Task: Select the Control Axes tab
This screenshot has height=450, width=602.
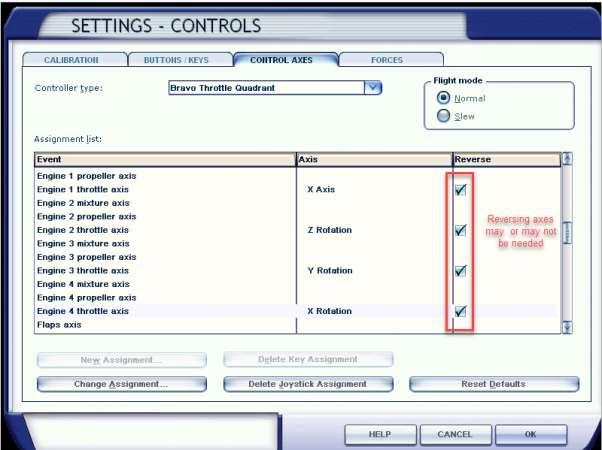Action: point(285,60)
